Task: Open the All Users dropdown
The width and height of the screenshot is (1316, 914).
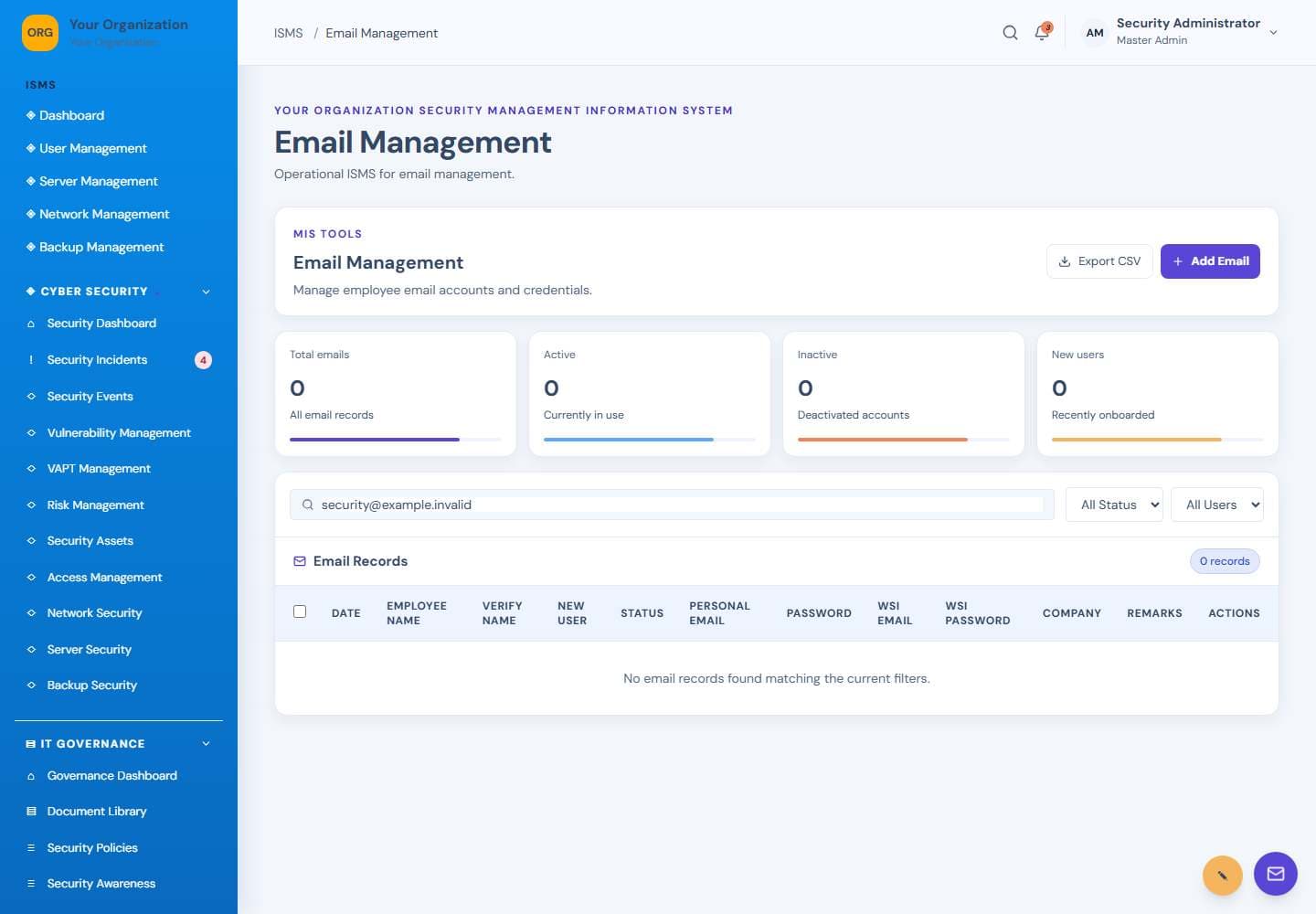Action: pos(1217,505)
